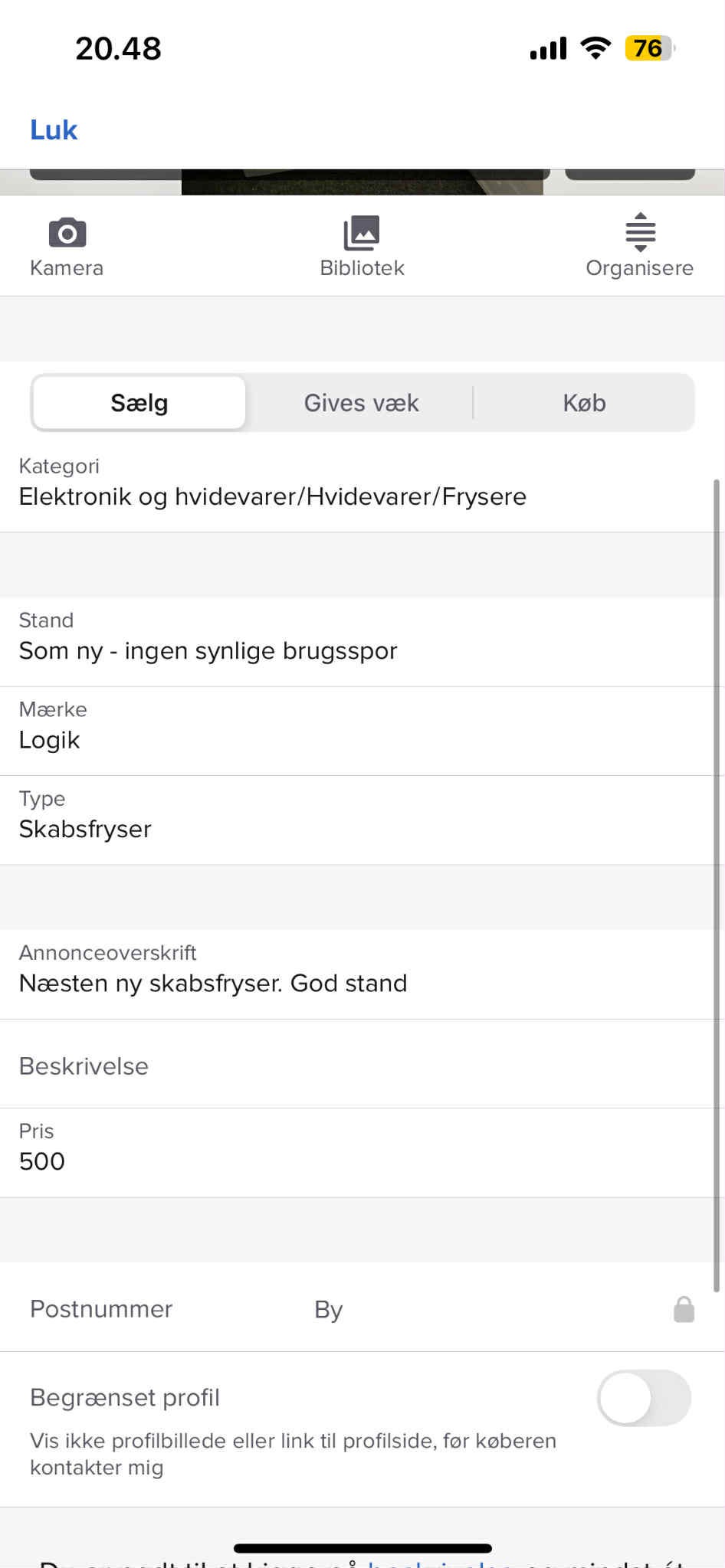This screenshot has width=725, height=1568.
Task: Tap the Postnummer input field
Action: (x=153, y=1310)
